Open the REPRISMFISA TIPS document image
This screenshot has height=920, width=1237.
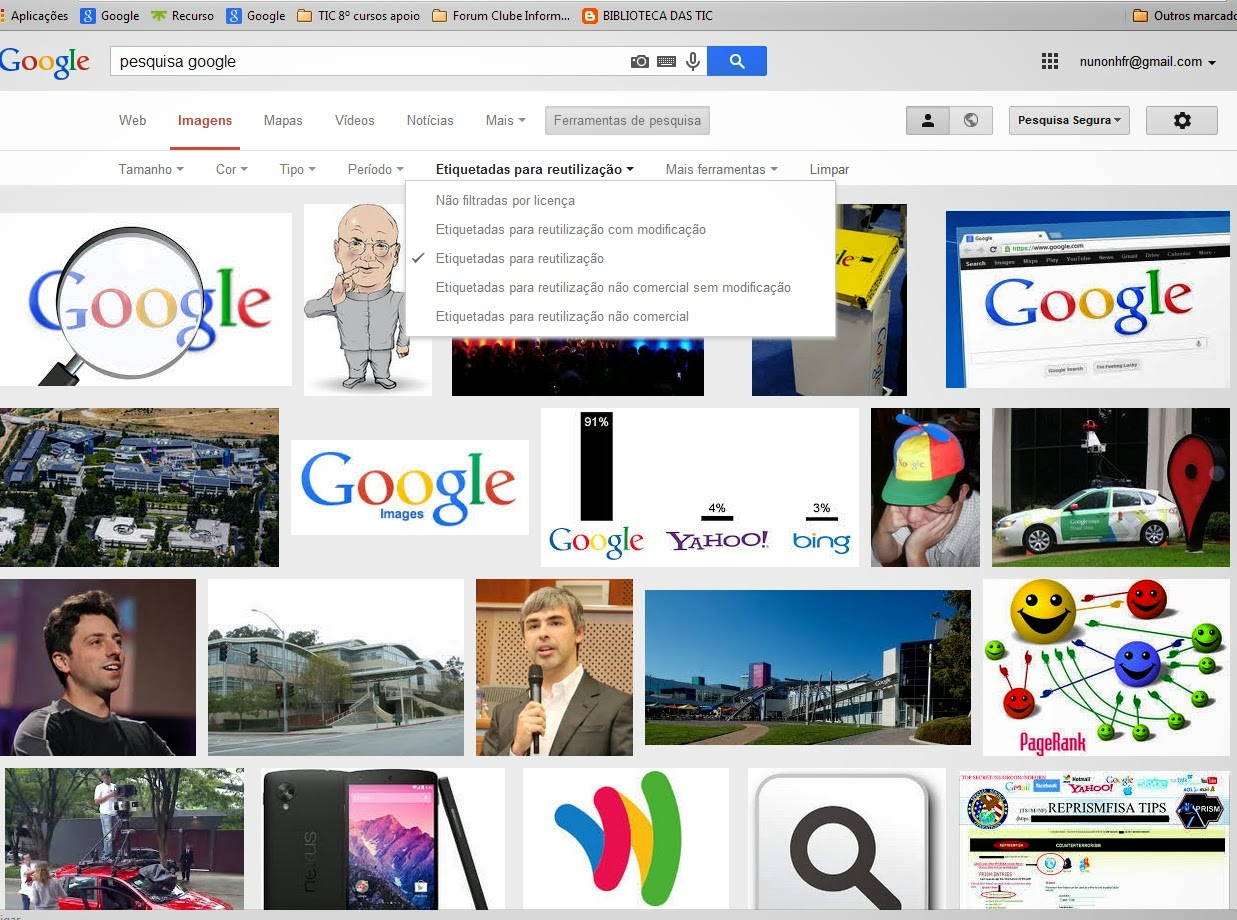click(1094, 838)
